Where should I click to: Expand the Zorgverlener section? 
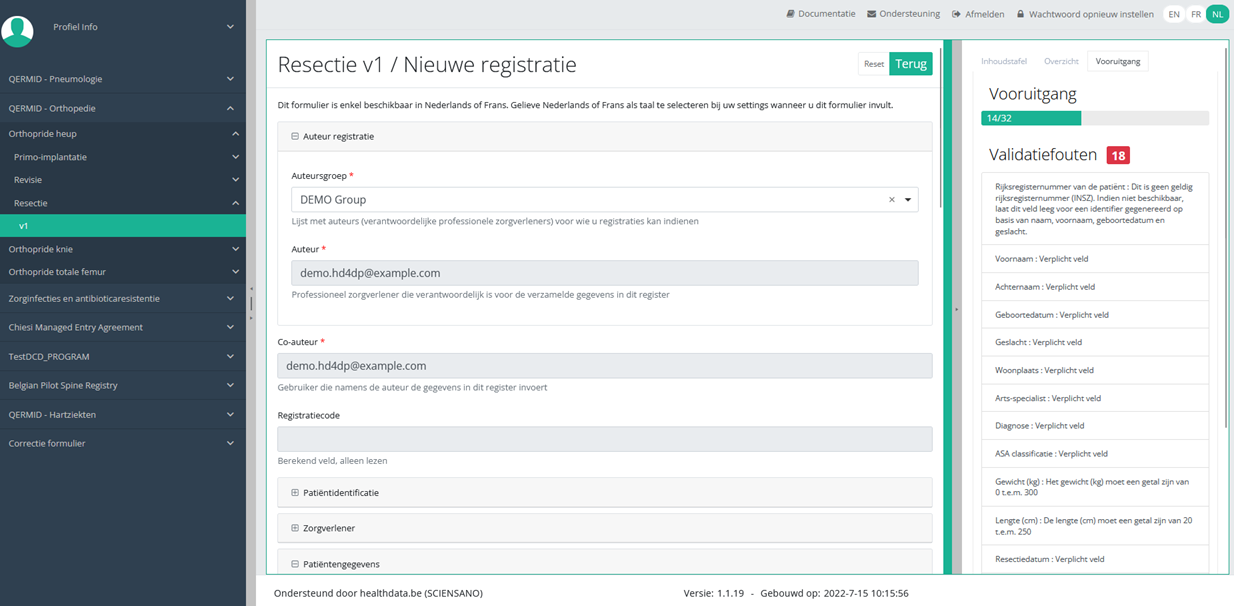click(329, 528)
